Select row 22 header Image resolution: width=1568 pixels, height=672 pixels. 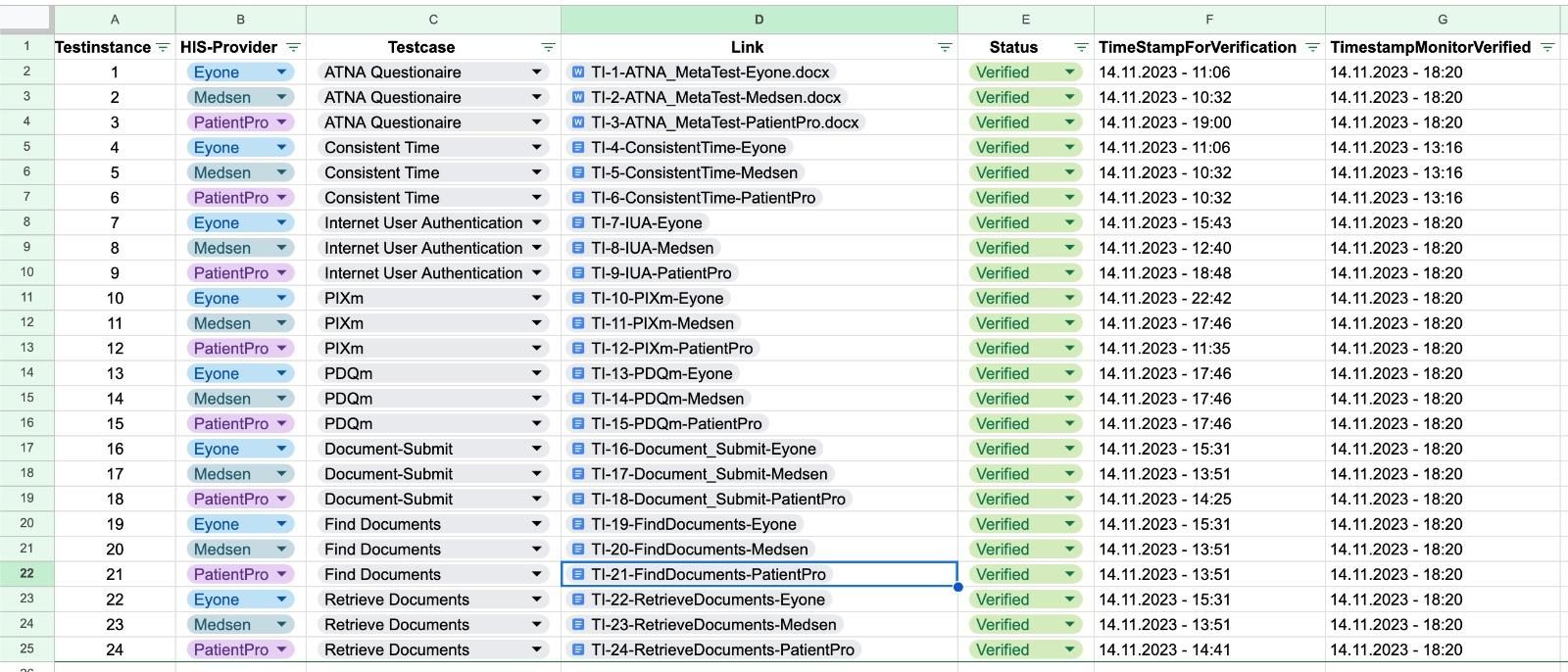[x=26, y=574]
